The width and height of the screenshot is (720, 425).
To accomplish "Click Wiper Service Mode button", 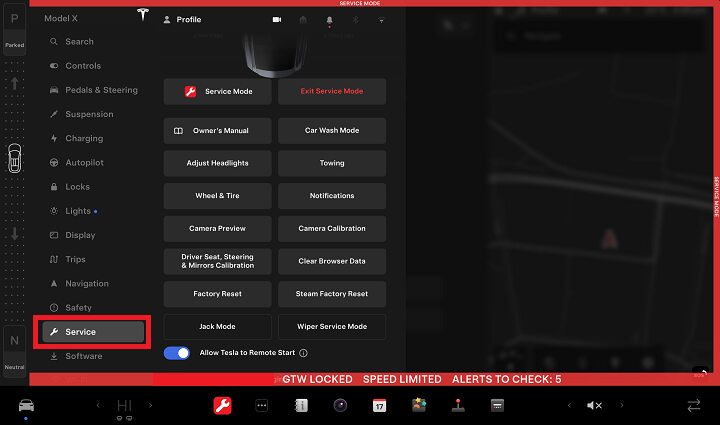I will (332, 327).
